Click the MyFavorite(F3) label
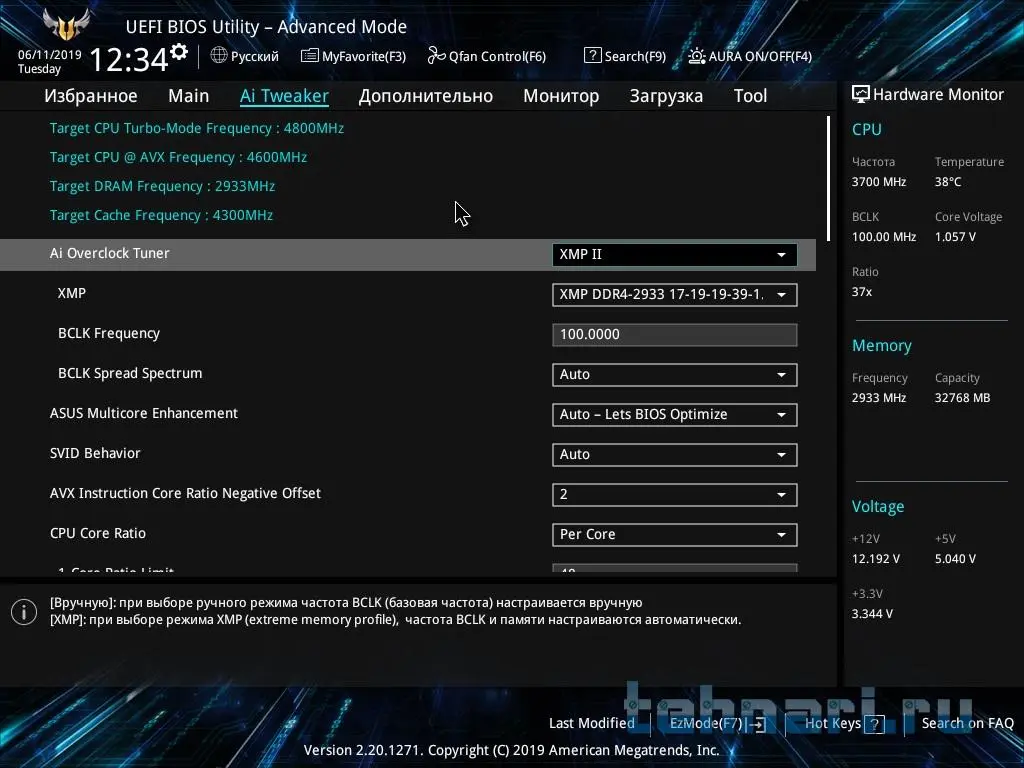The height and width of the screenshot is (768, 1024). click(x=364, y=57)
